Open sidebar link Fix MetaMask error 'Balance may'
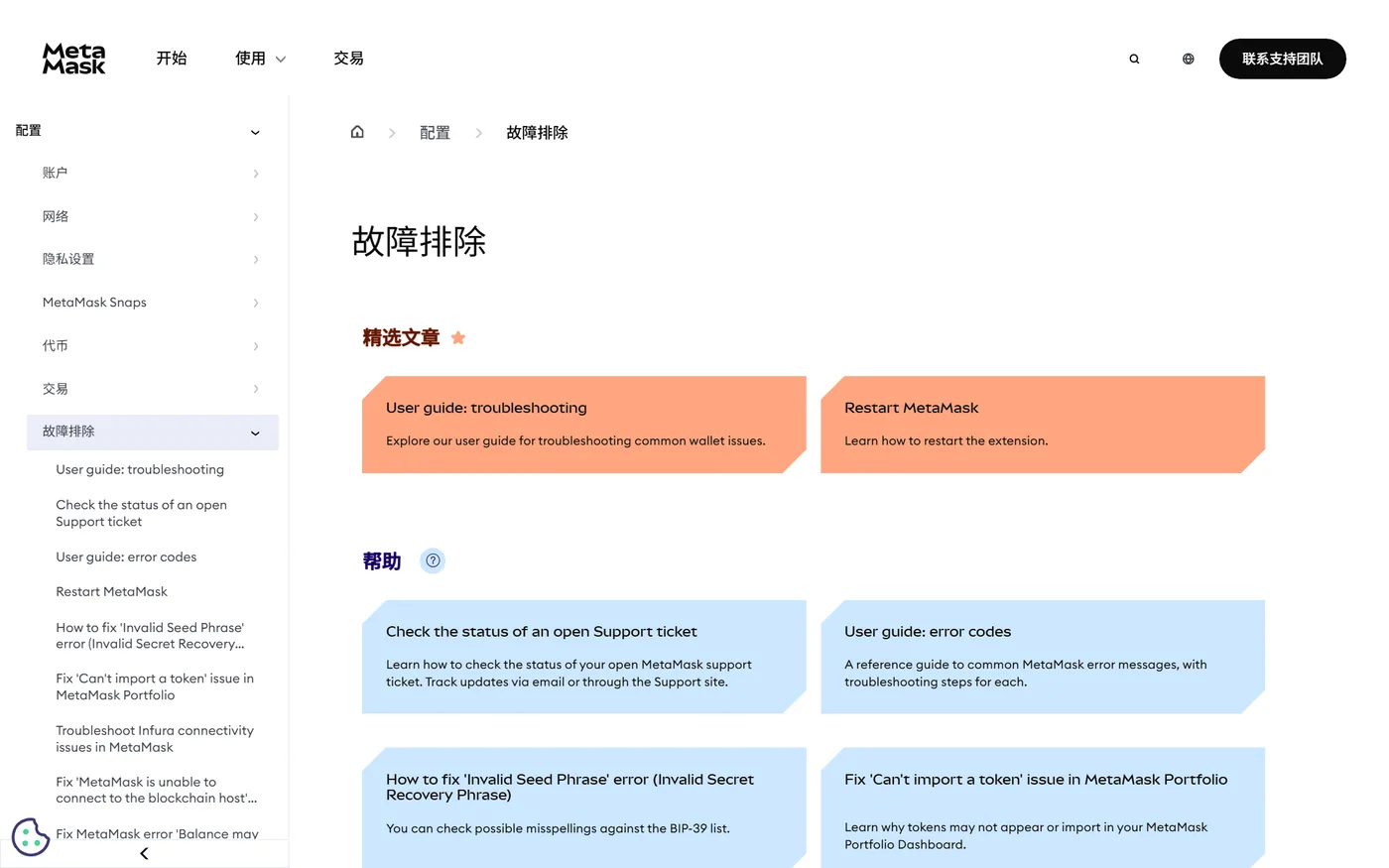The width and height of the screenshot is (1389, 868). [x=157, y=833]
